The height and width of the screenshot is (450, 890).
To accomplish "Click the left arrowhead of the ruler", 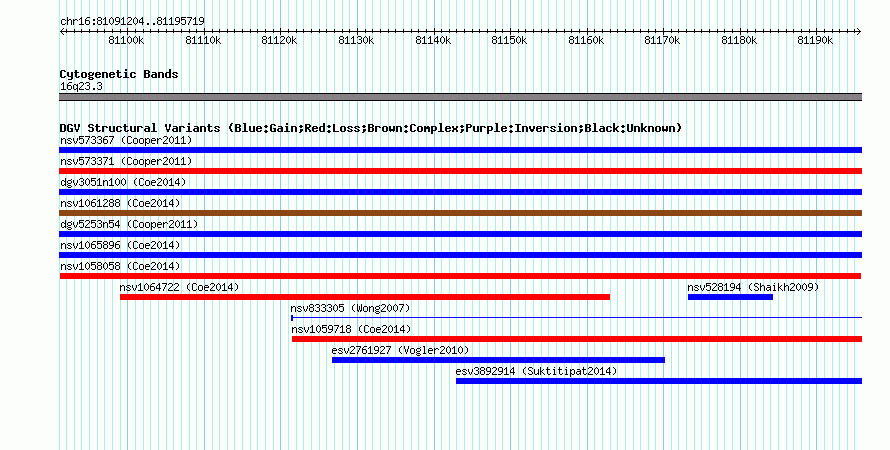I will [x=62, y=32].
